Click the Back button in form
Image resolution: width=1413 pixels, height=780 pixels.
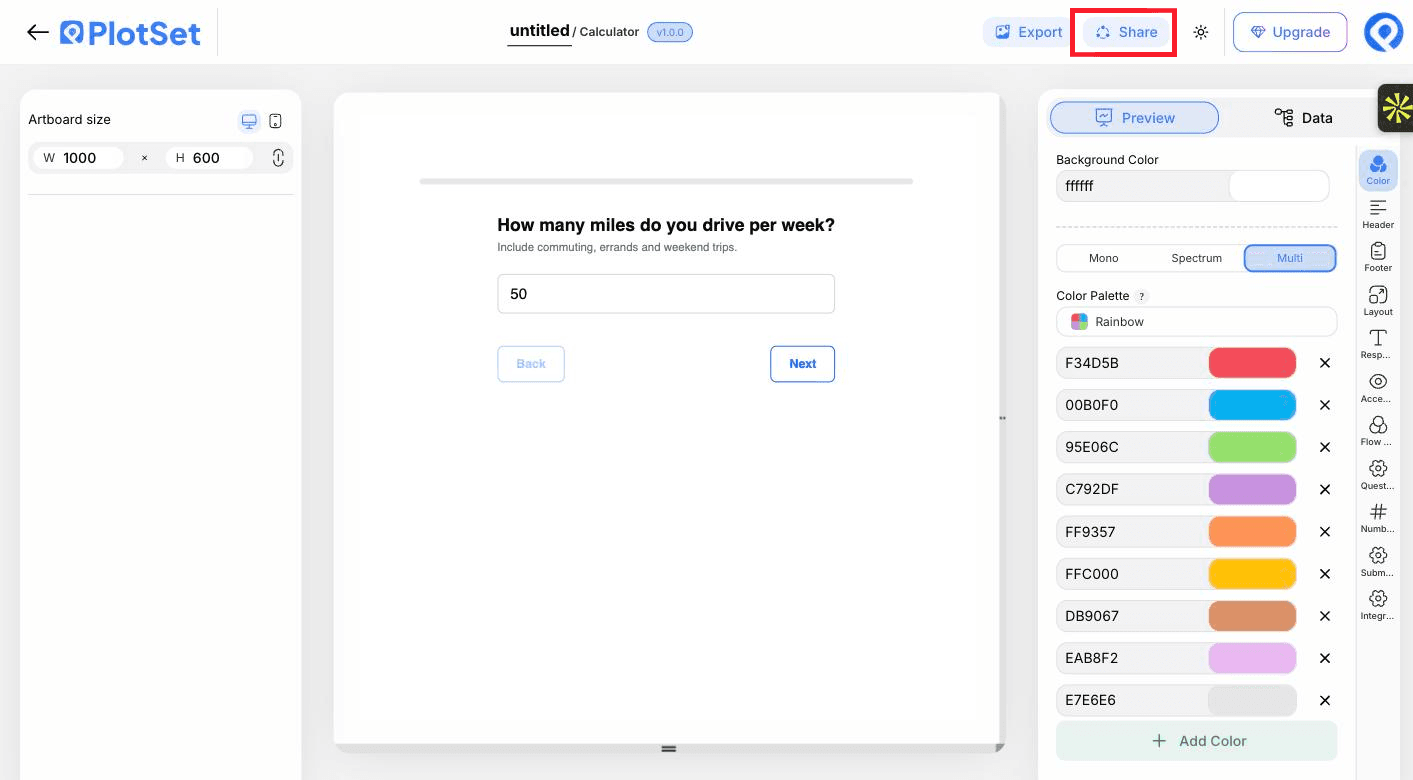tap(531, 364)
